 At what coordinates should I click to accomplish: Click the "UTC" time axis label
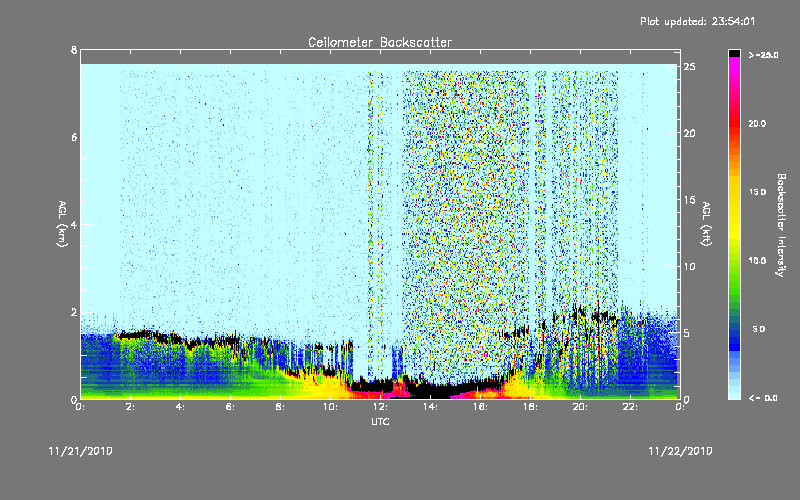pyautogui.click(x=380, y=421)
